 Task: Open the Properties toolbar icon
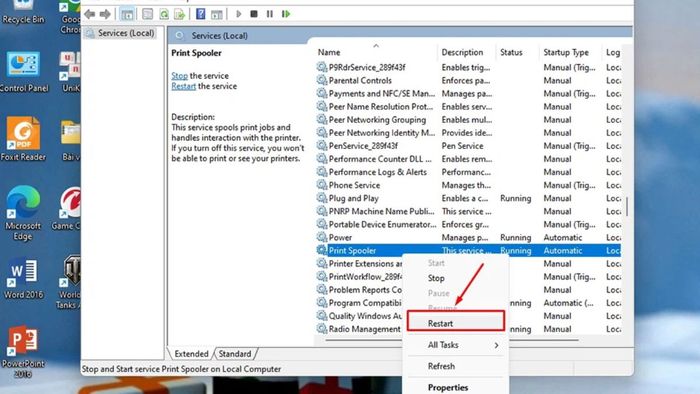[x=147, y=14]
